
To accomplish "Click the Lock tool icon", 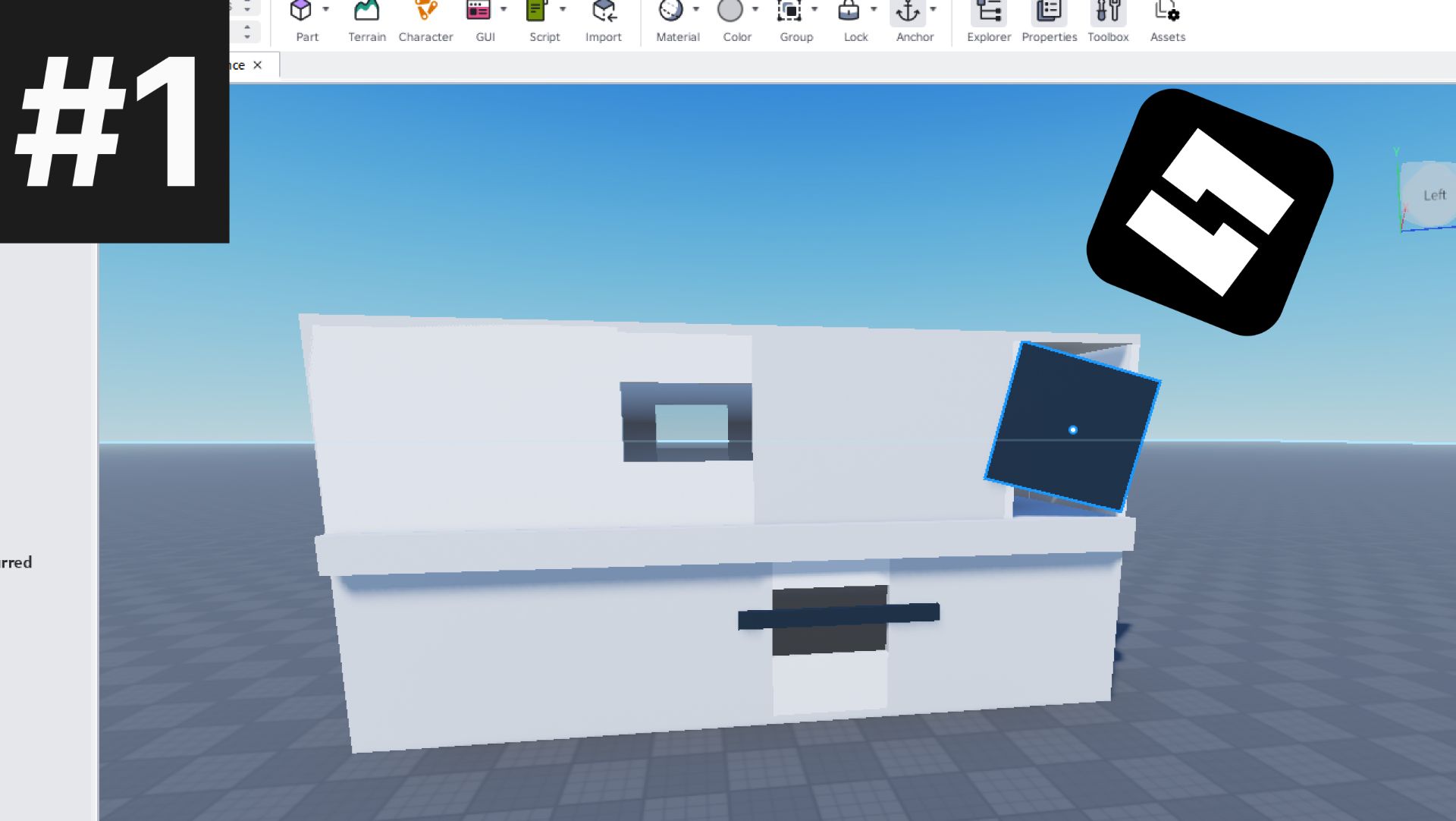I will pyautogui.click(x=849, y=11).
